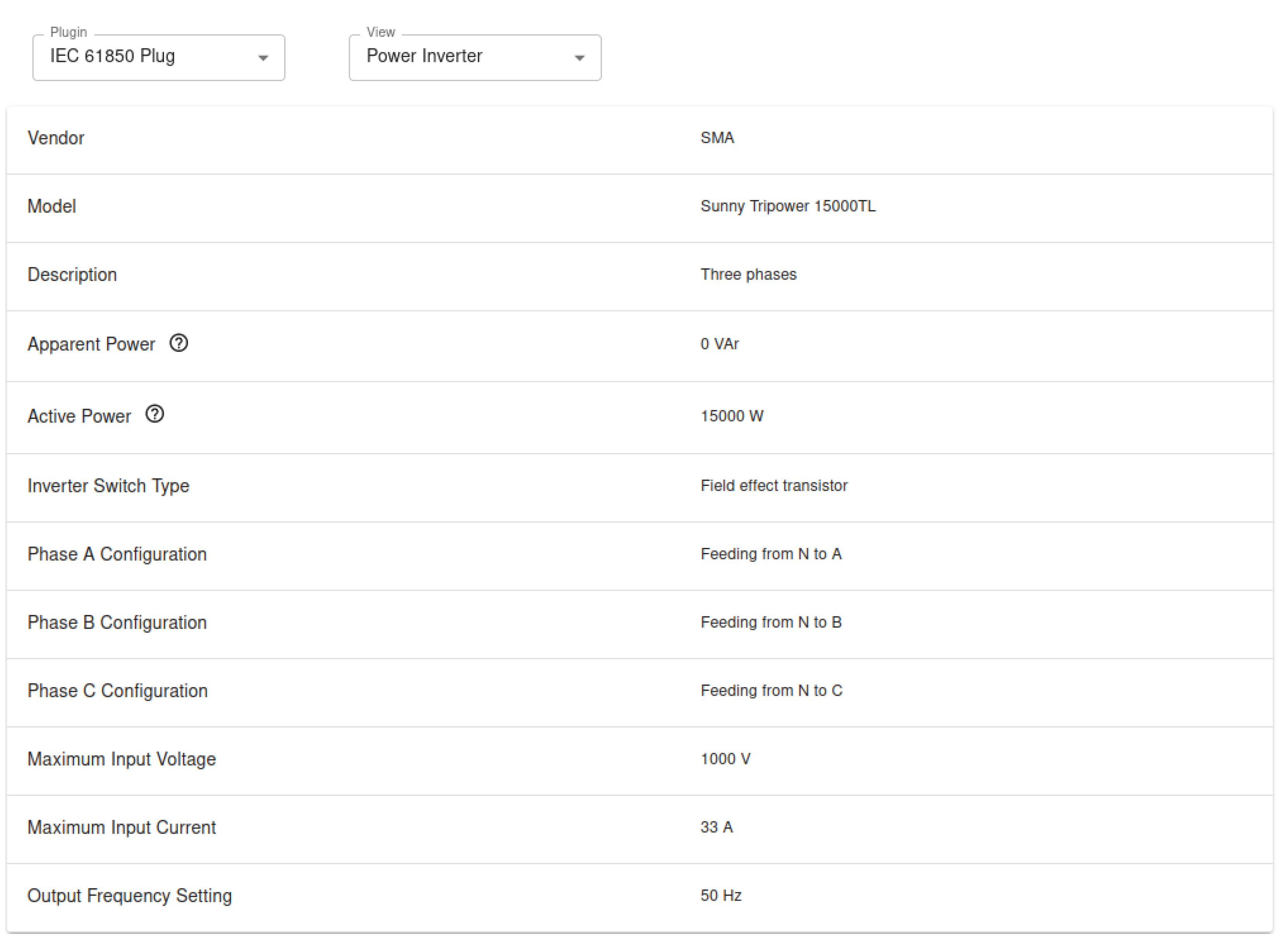Select the Sunny Tripower 15000TL model value

(788, 206)
